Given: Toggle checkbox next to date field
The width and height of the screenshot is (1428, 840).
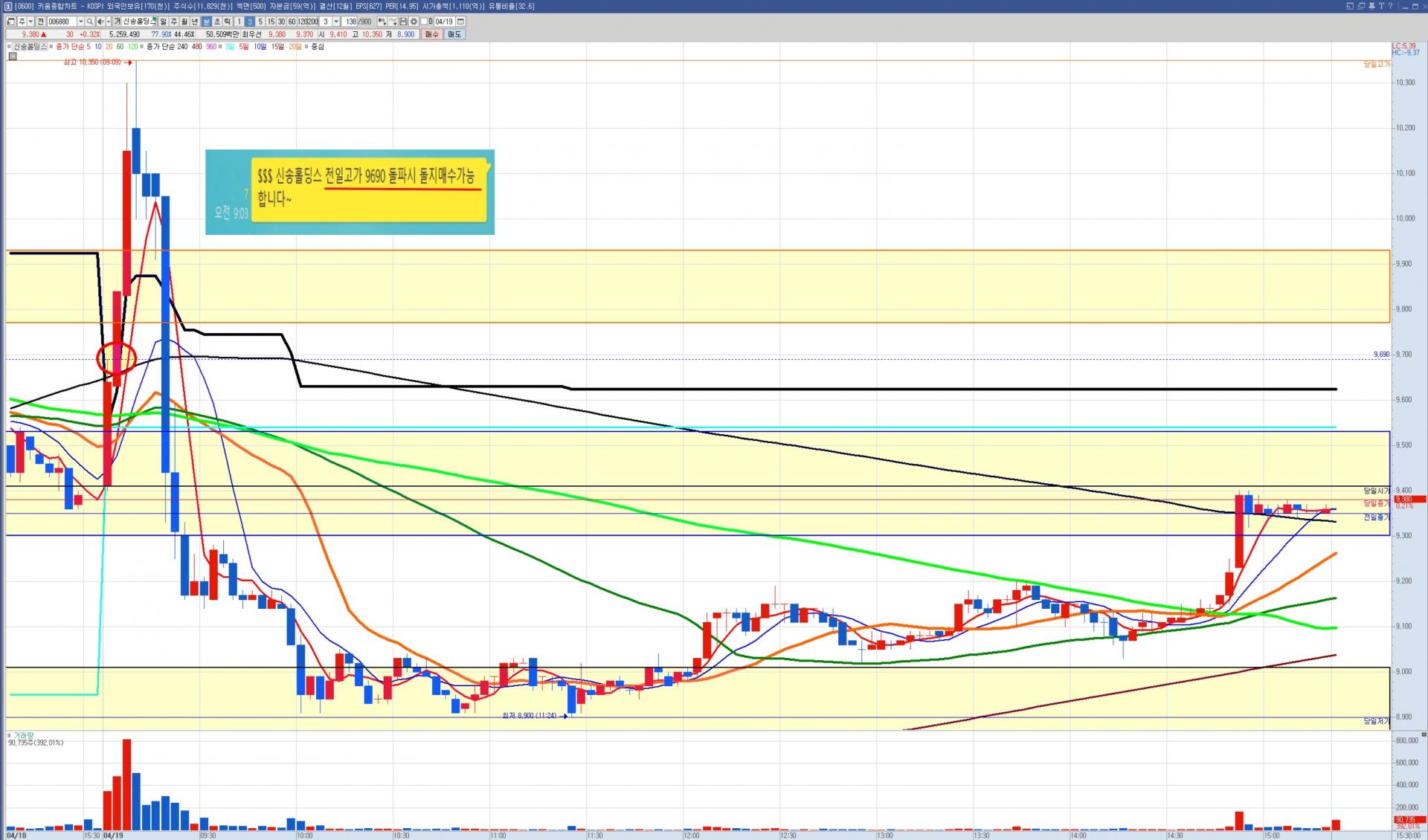Looking at the screenshot, I should (424, 22).
